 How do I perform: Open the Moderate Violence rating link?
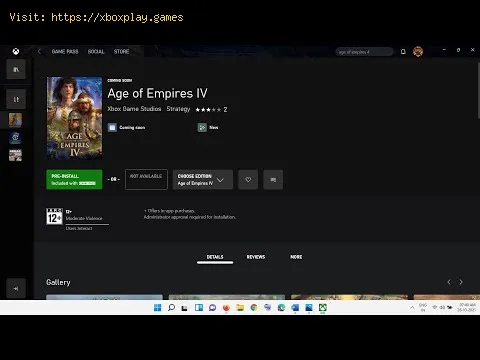84,218
